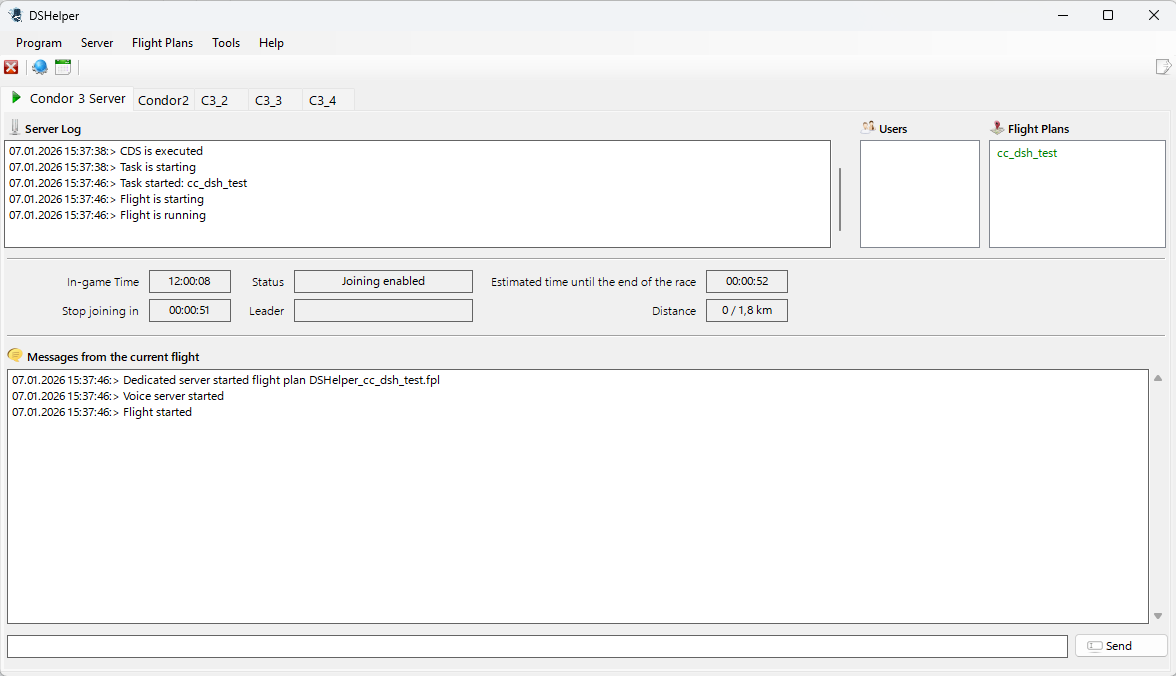Image resolution: width=1176 pixels, height=676 pixels.
Task: Click the chat message input field
Action: tap(537, 646)
